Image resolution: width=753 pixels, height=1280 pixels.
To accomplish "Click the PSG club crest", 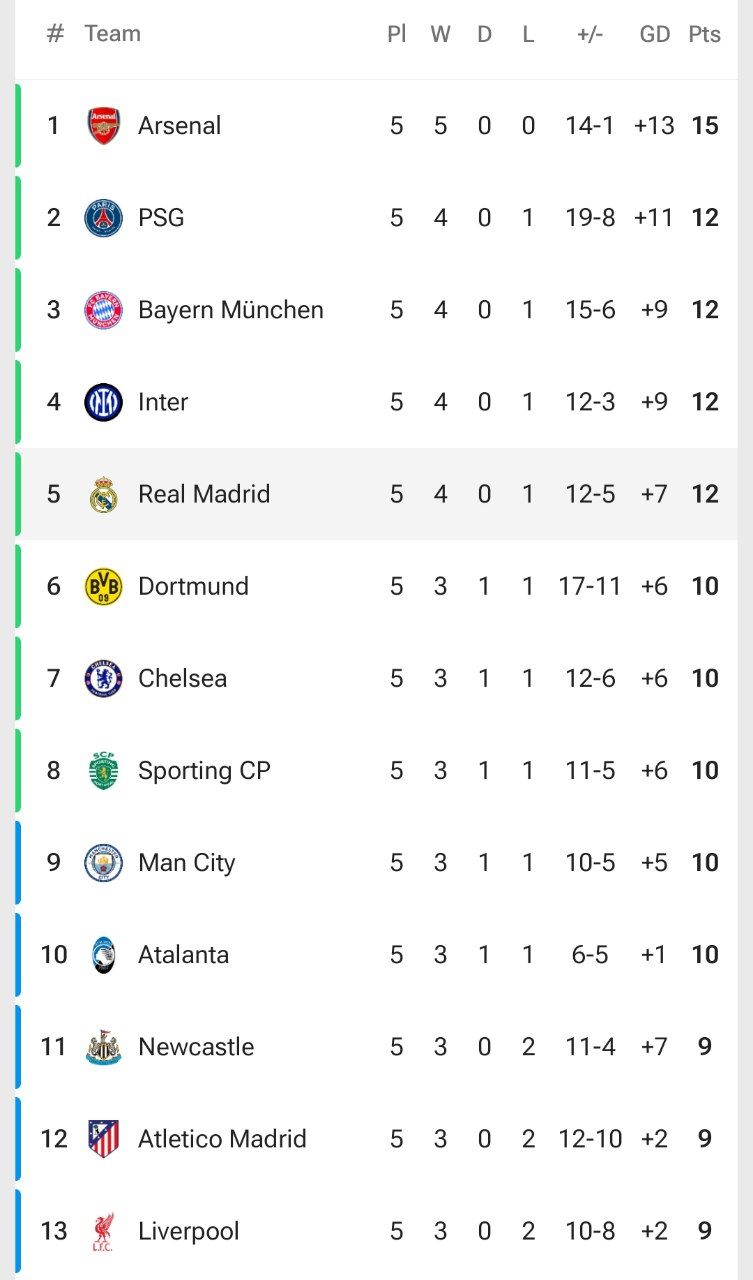I will pyautogui.click(x=104, y=218).
